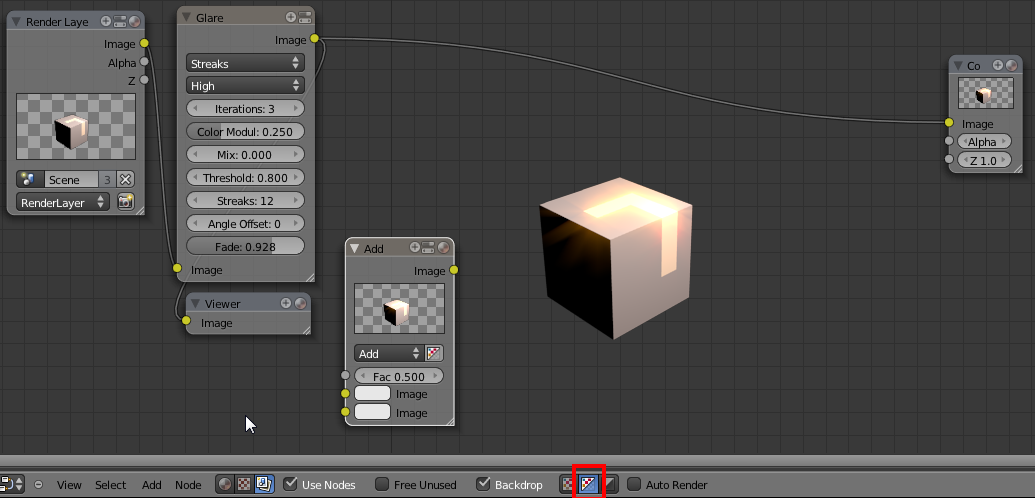Image resolution: width=1035 pixels, height=498 pixels.
Task: Toggle hidden sockets on Render Layers node
Action: click(x=106, y=21)
